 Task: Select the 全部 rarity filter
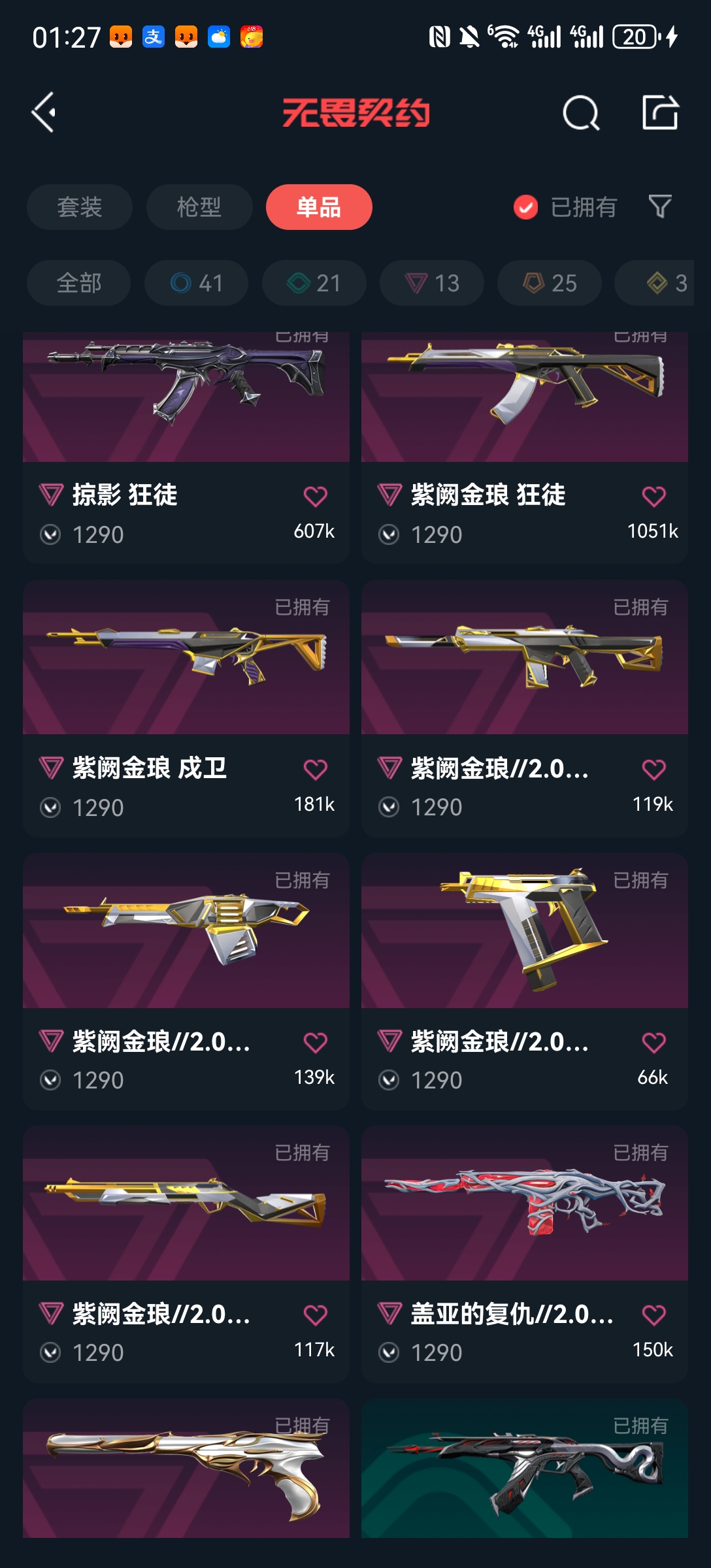click(78, 283)
